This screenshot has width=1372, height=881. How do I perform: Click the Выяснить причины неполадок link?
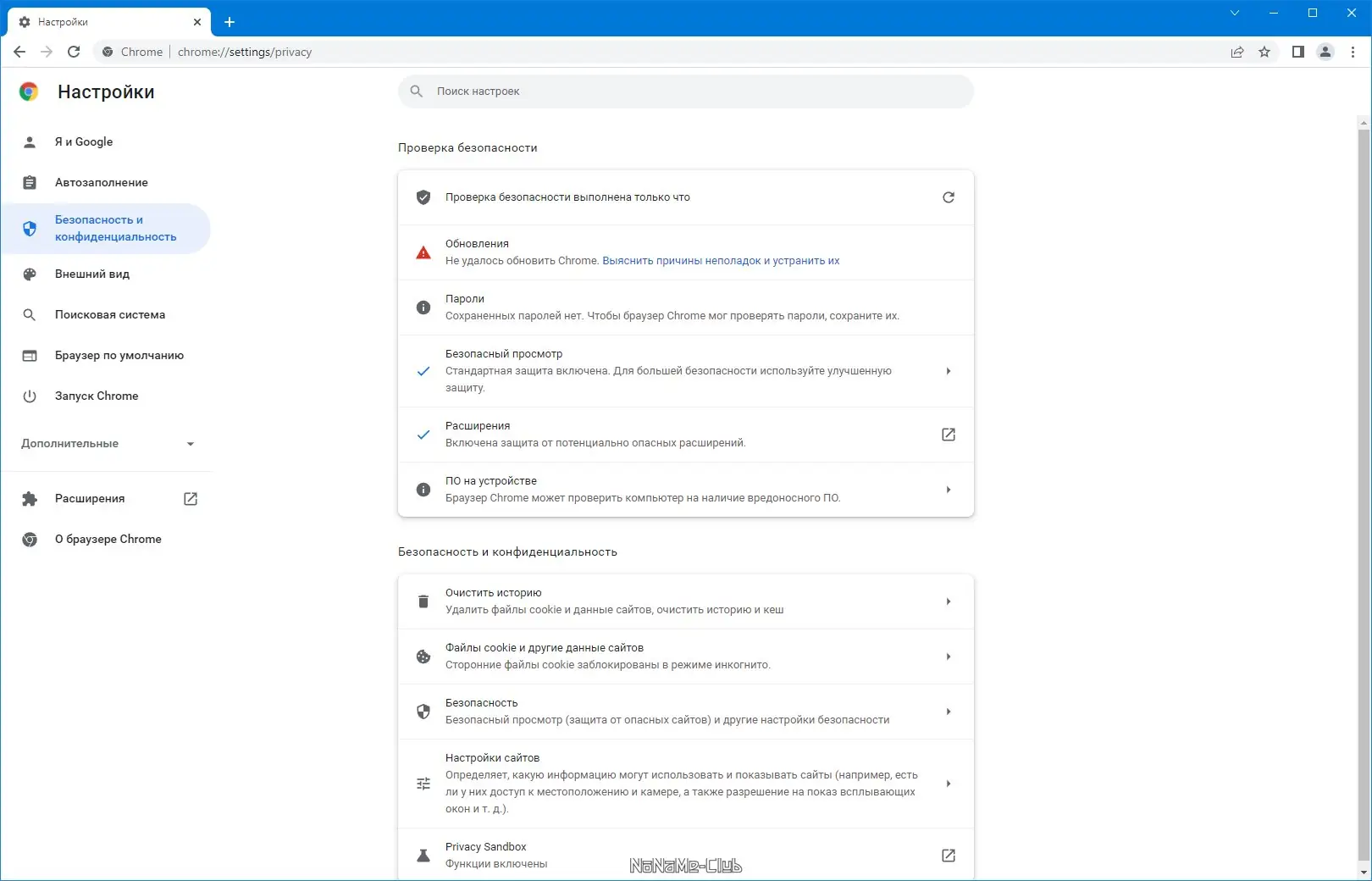pyautogui.click(x=720, y=261)
